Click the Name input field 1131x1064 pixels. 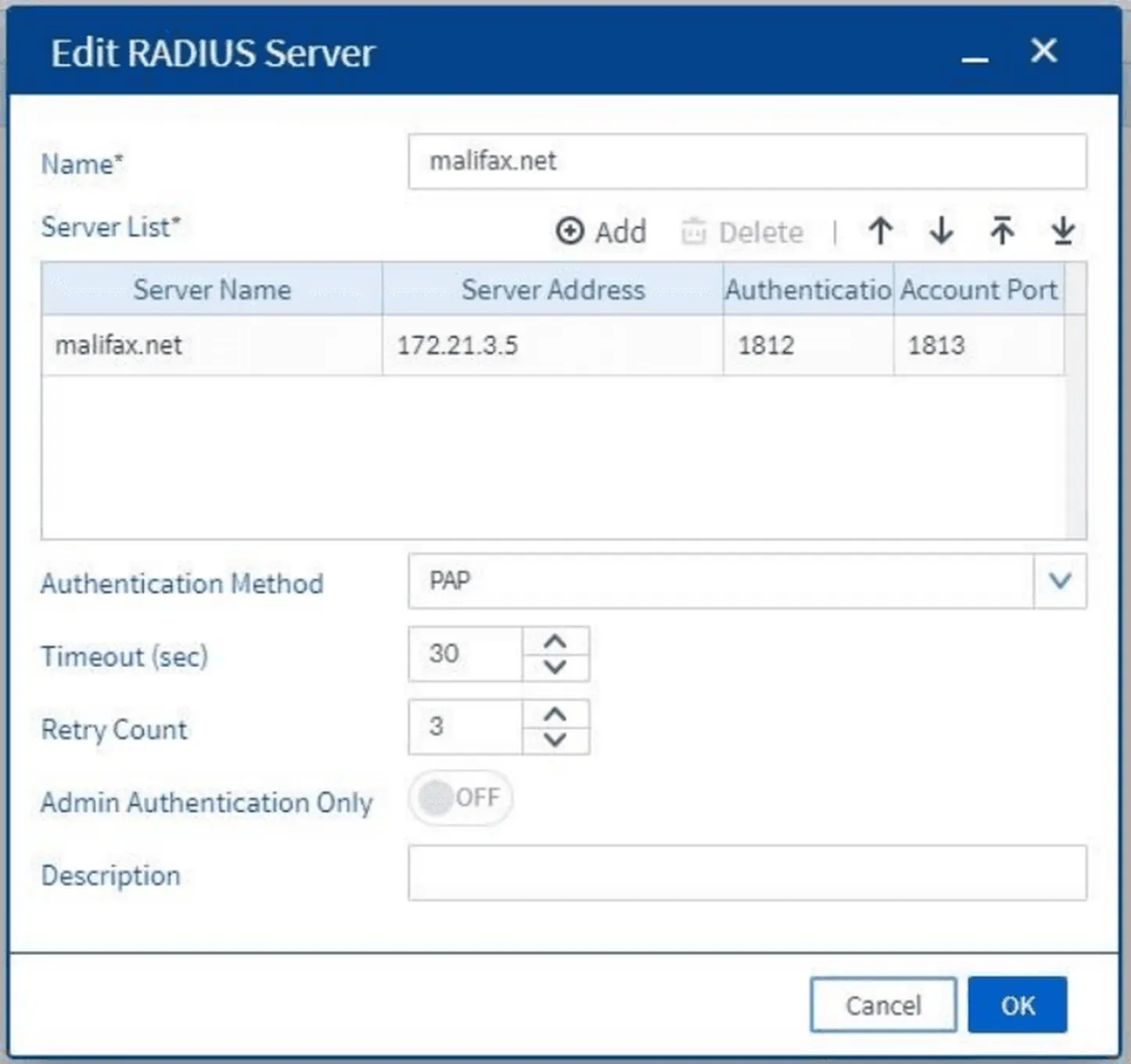coord(747,161)
